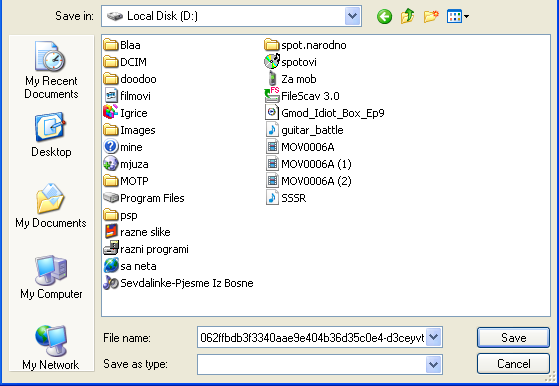Select the MOV0006A (2) video icon
This screenshot has width=559, height=386.
272,181
